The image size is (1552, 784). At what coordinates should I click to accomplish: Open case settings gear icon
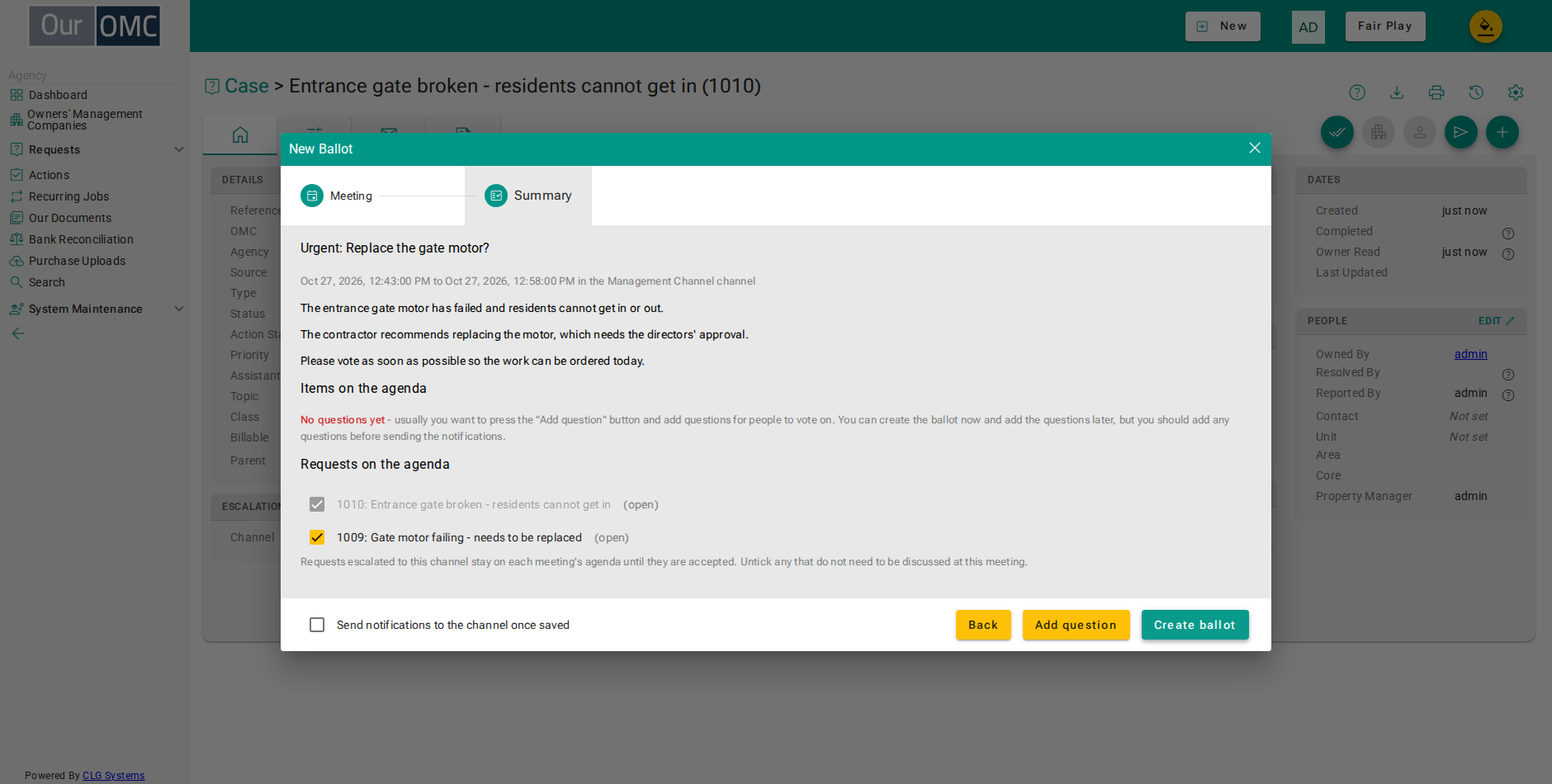1516,92
